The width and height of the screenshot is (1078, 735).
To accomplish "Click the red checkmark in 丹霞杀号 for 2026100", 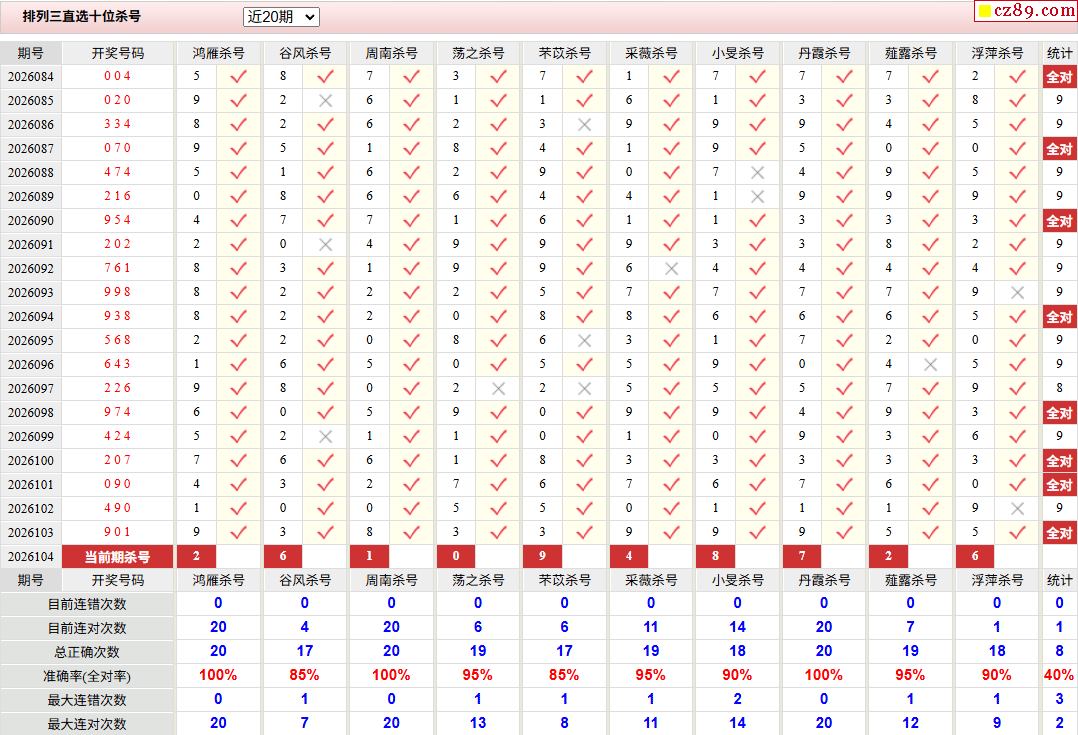I will [844, 461].
